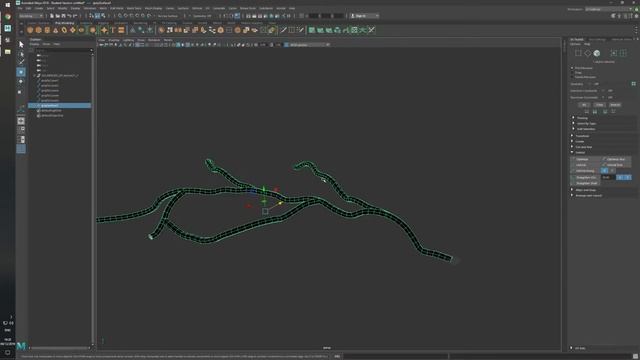Viewport: 640px width, 360px height.
Task: Open the Modeling menu set dropdown
Action: [x=31, y=16]
